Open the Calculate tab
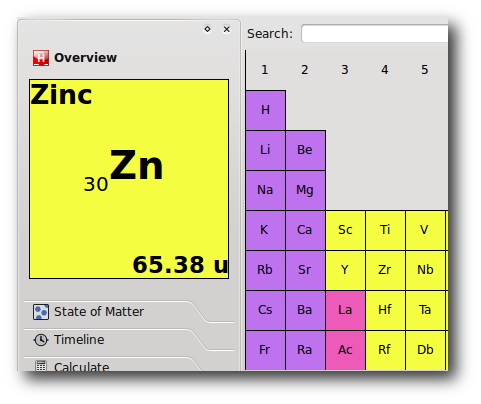The image size is (481, 404). pyautogui.click(x=113, y=364)
